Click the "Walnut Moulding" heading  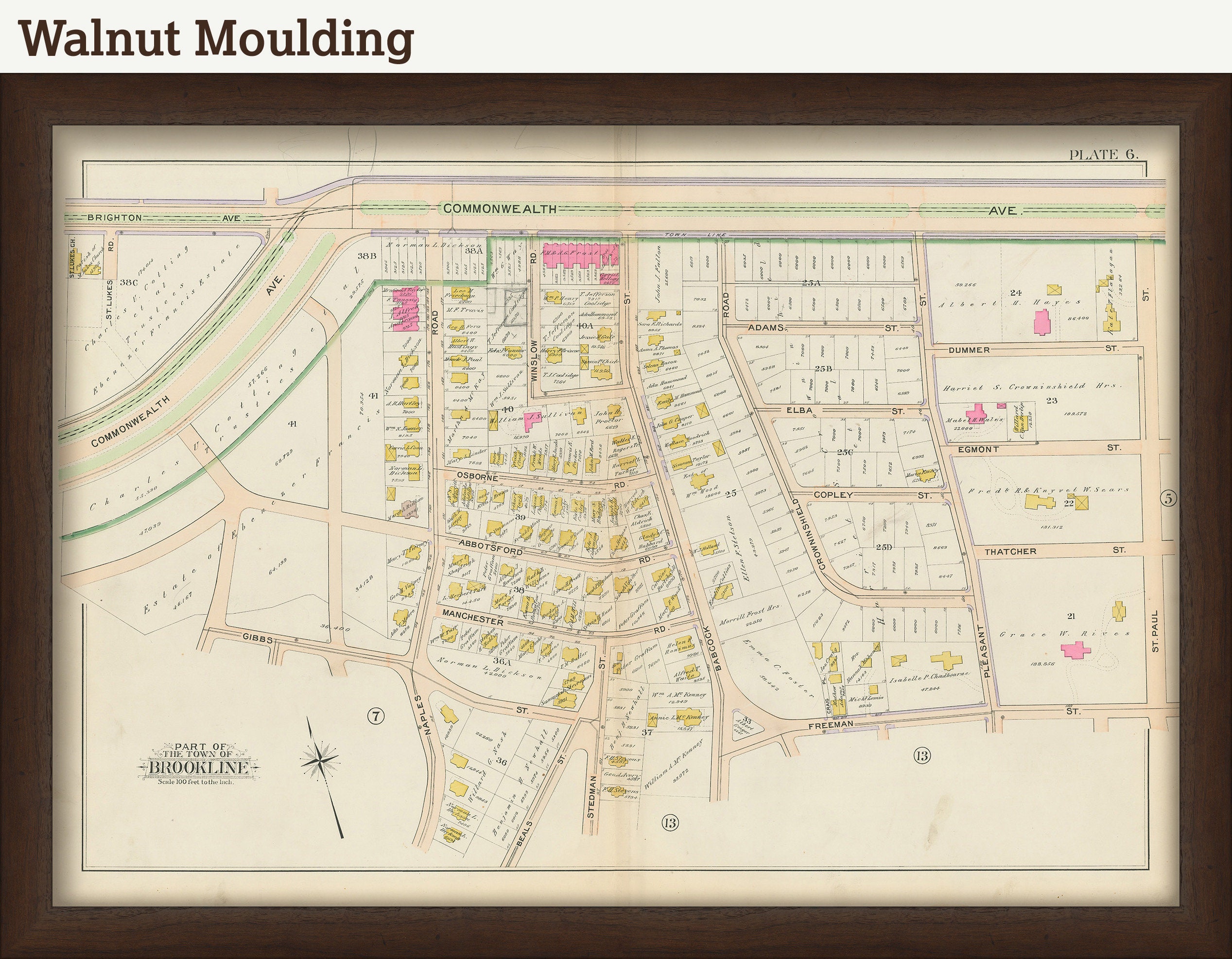(x=217, y=40)
